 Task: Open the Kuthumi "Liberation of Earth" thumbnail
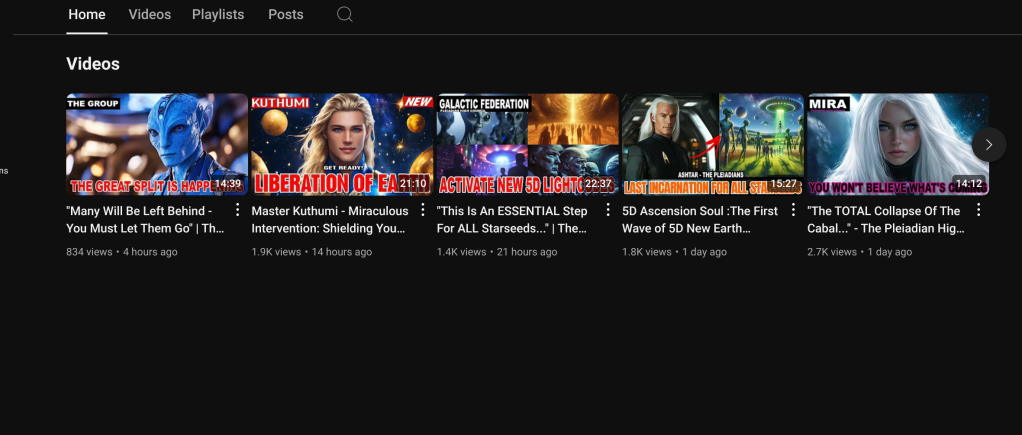coord(342,144)
